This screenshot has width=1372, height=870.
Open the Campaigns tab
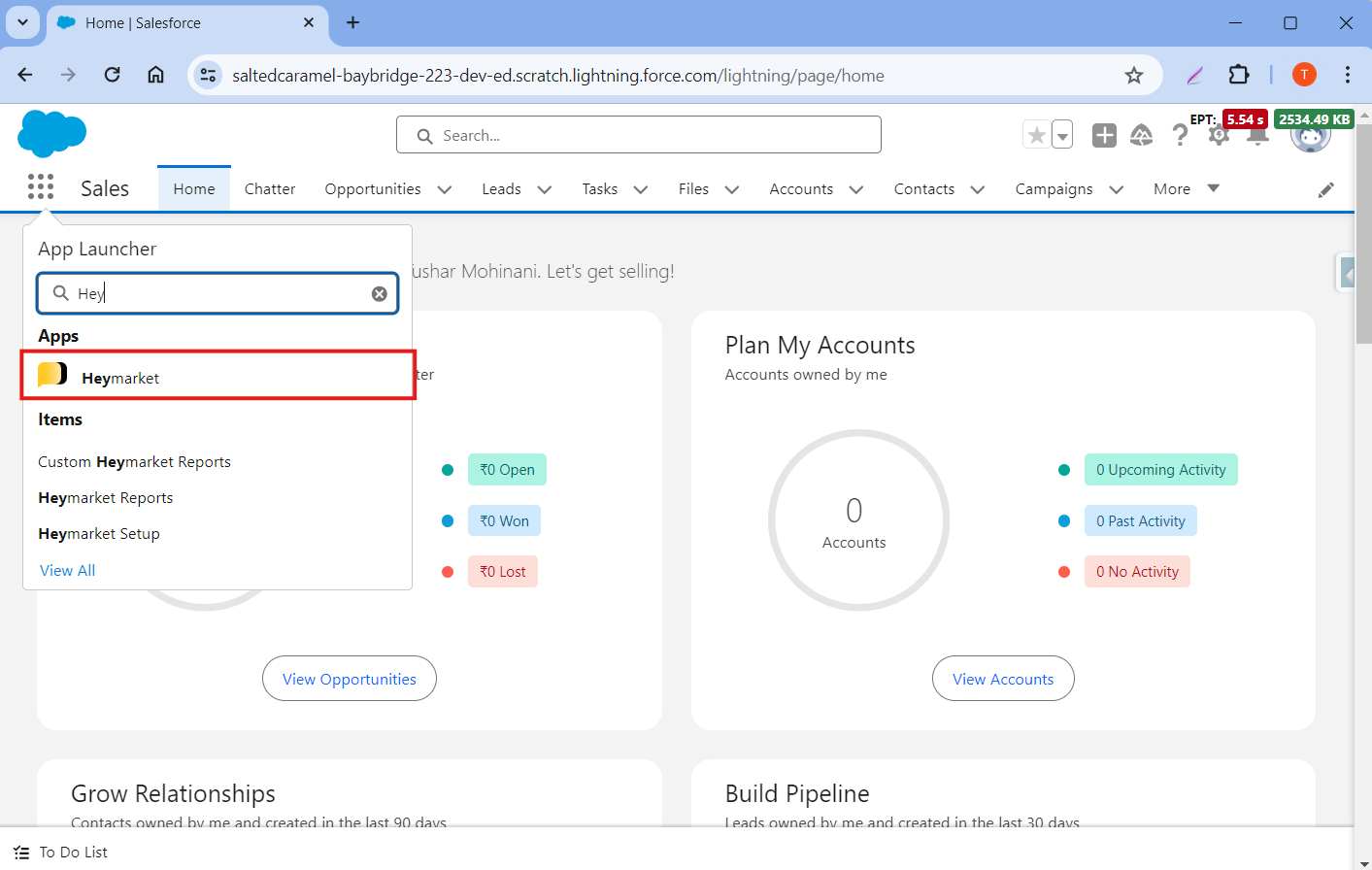(1054, 188)
